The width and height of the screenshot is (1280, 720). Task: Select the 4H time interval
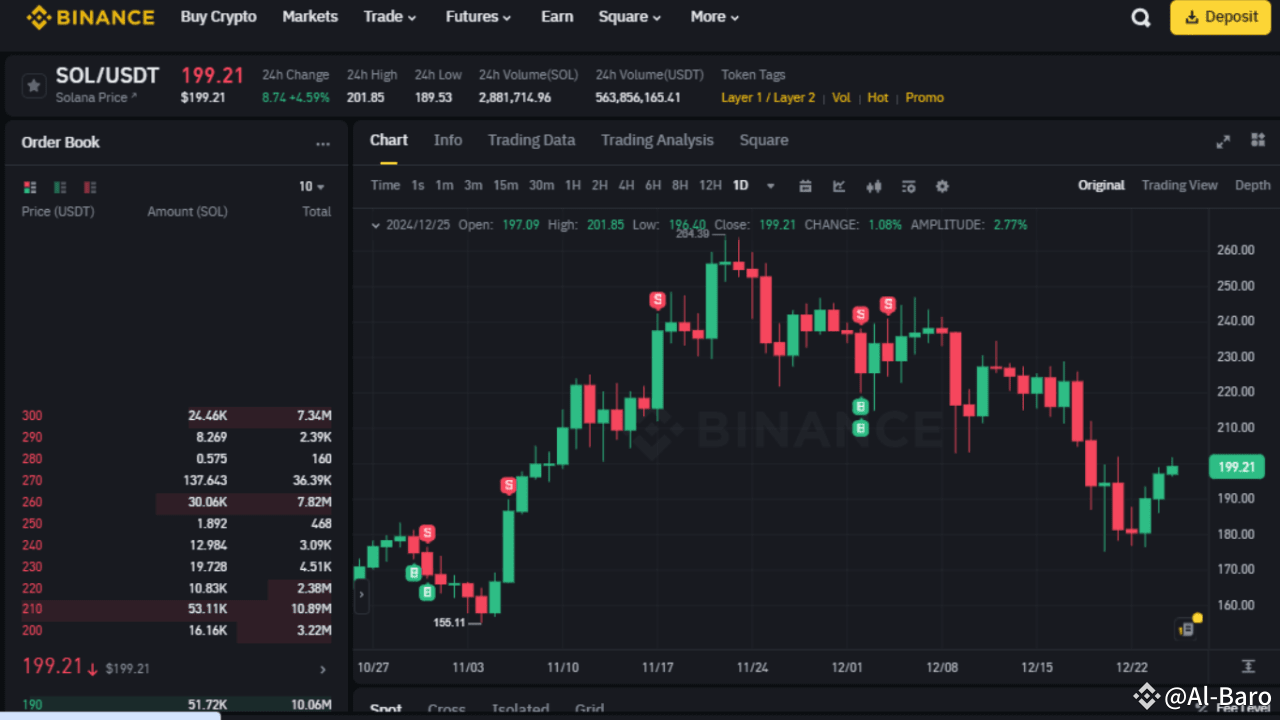[x=626, y=185]
